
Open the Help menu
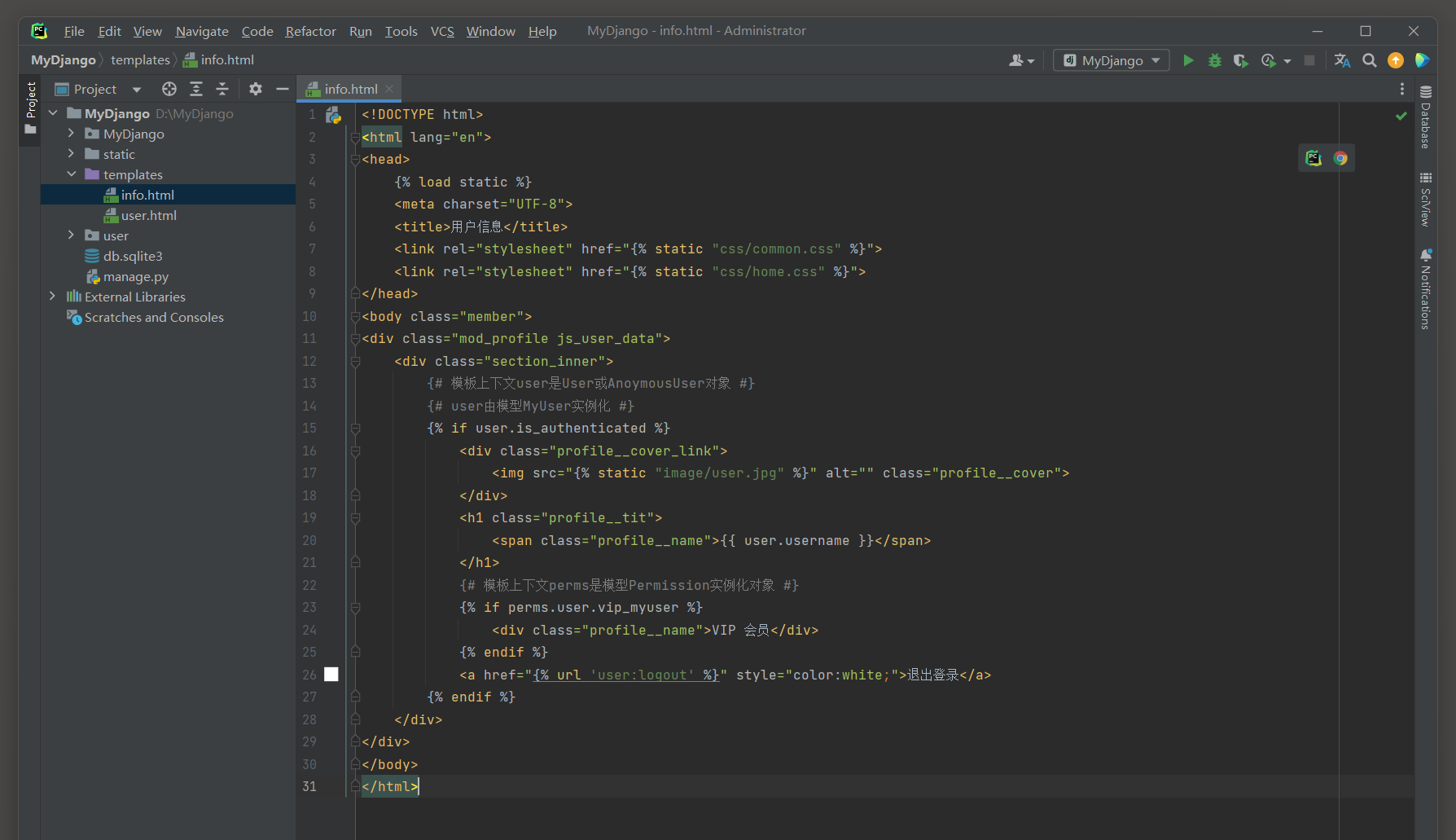point(542,31)
